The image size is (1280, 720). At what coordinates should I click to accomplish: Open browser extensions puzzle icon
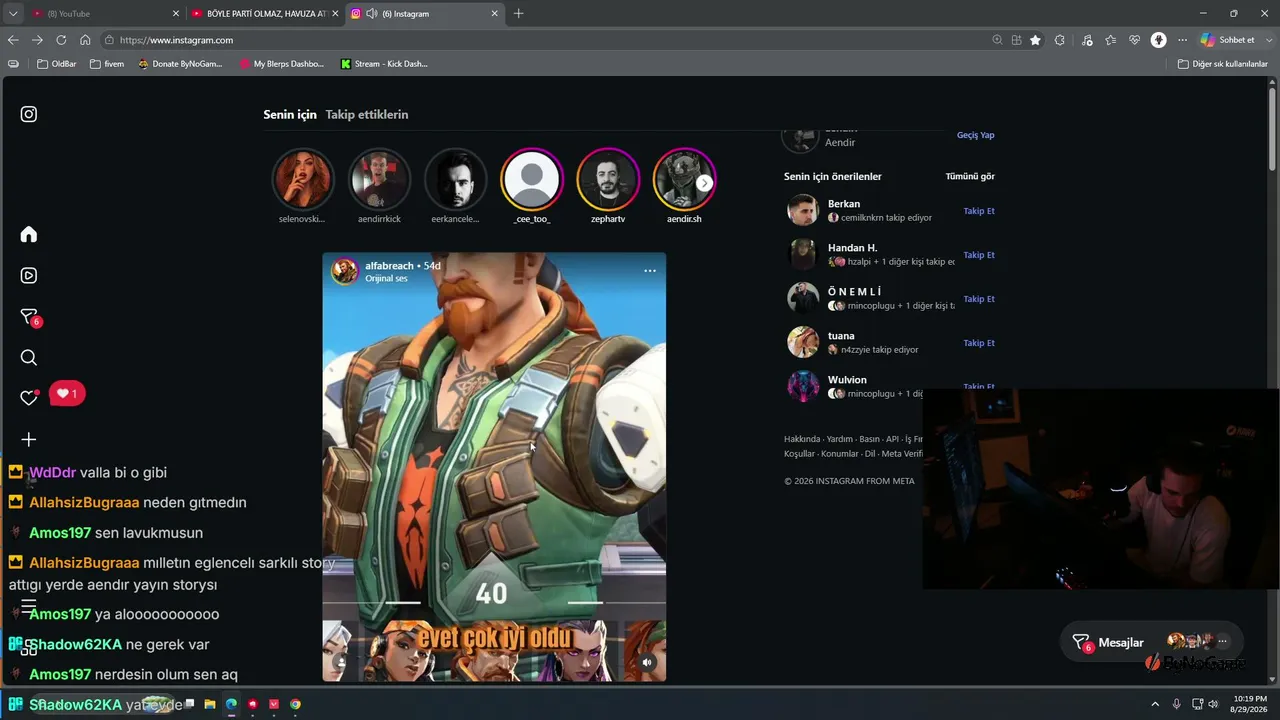coord(1060,40)
